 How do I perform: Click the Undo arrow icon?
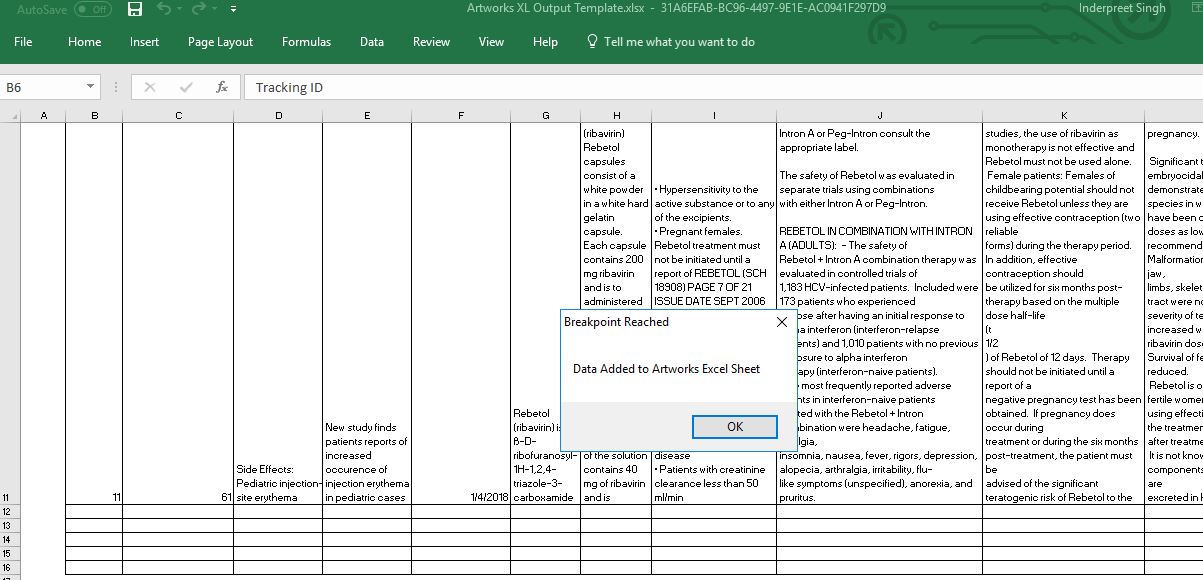(163, 9)
